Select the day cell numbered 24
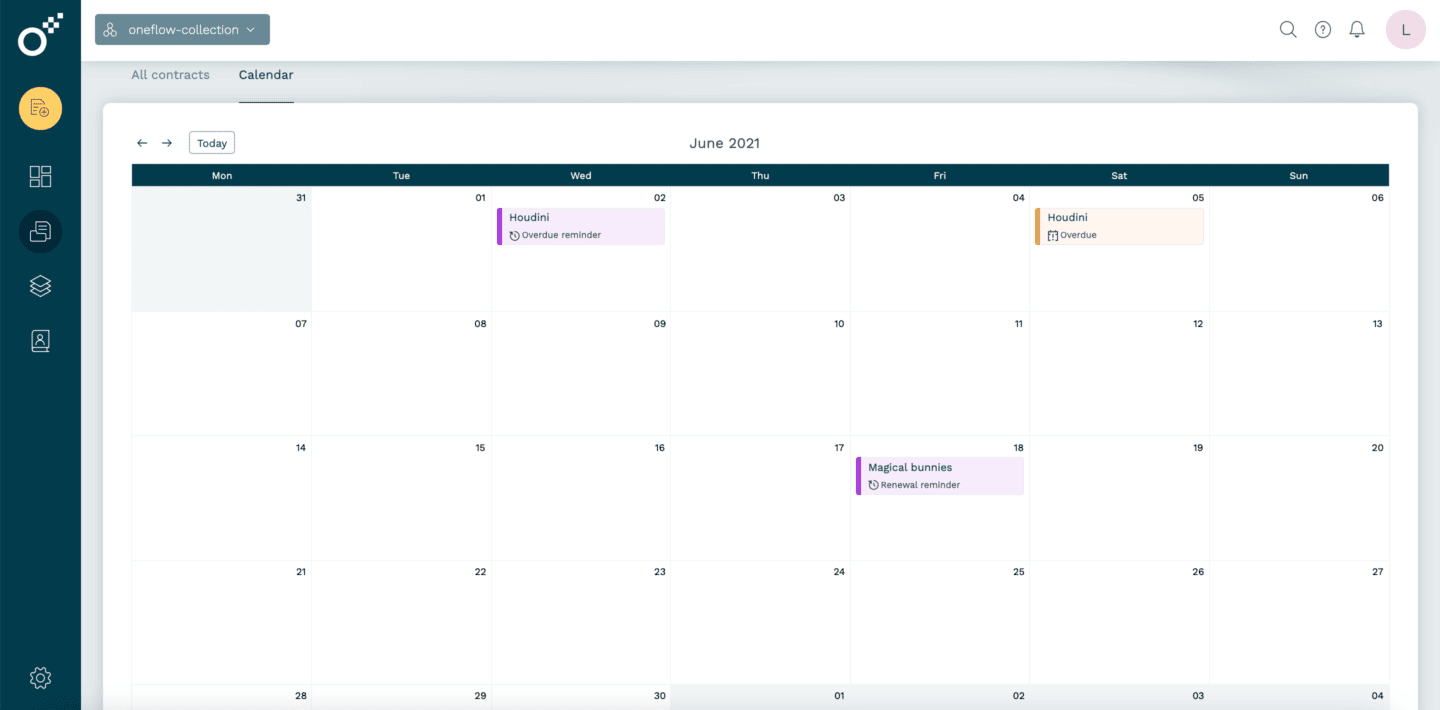1440x710 pixels. pos(760,622)
